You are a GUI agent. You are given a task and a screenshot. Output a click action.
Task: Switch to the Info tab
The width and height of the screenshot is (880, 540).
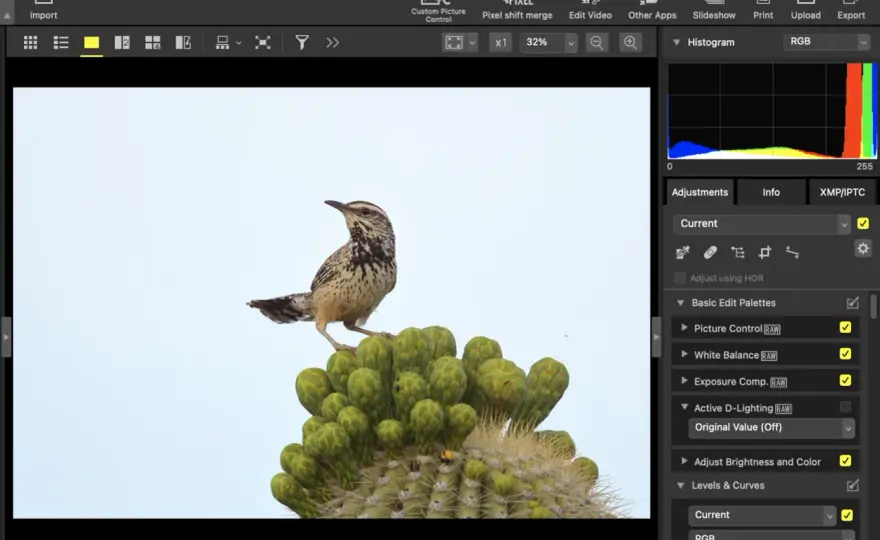[x=771, y=192]
